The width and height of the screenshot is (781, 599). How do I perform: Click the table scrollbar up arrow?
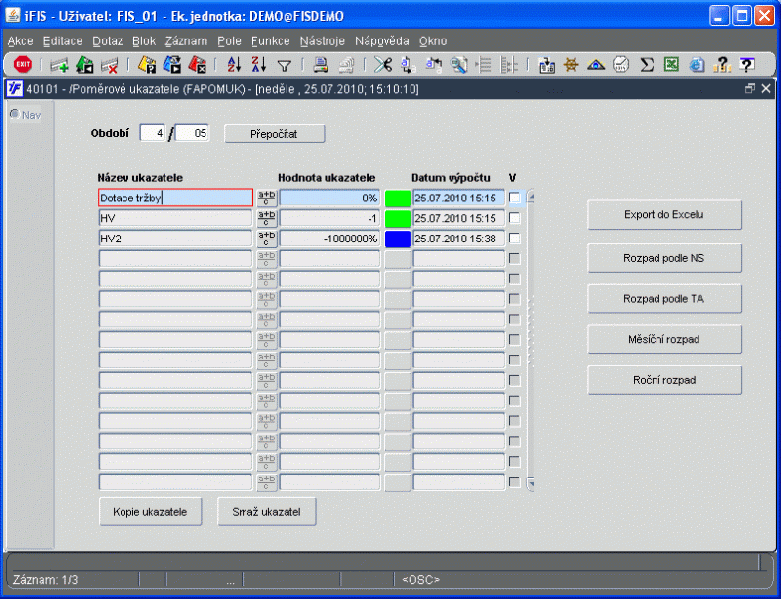point(530,197)
